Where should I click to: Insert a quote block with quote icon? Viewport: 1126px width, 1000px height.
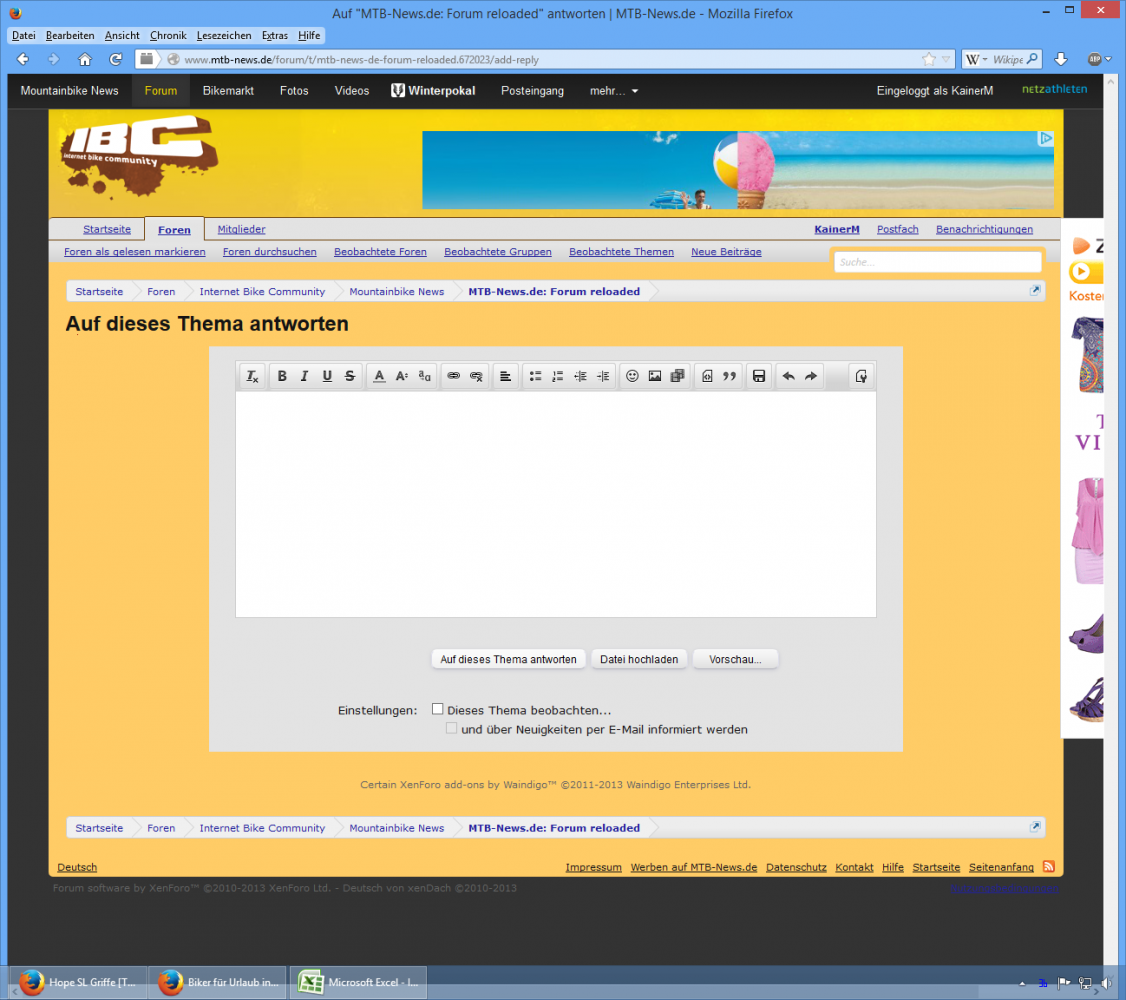click(729, 376)
